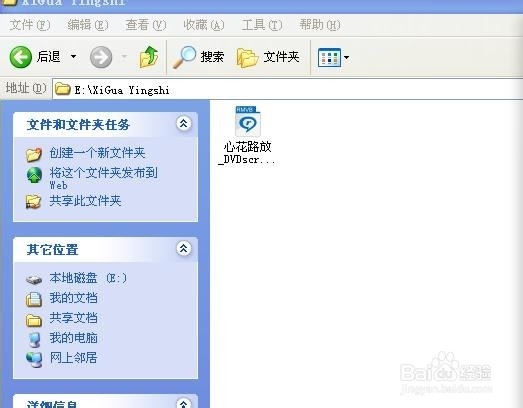The height and width of the screenshot is (408, 523).
Task: Click the 详细信息 panel title
Action: 52,404
